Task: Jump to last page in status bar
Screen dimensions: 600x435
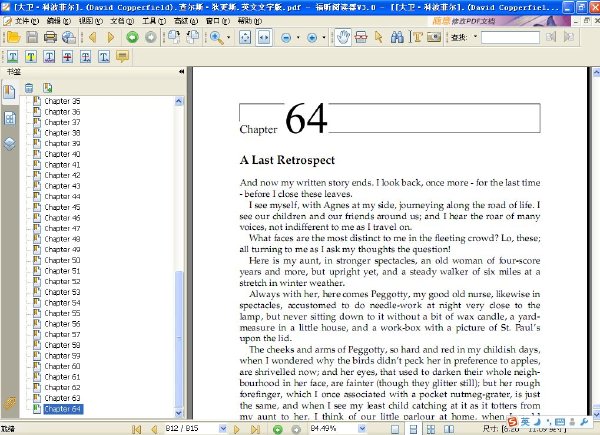Action: click(x=255, y=429)
